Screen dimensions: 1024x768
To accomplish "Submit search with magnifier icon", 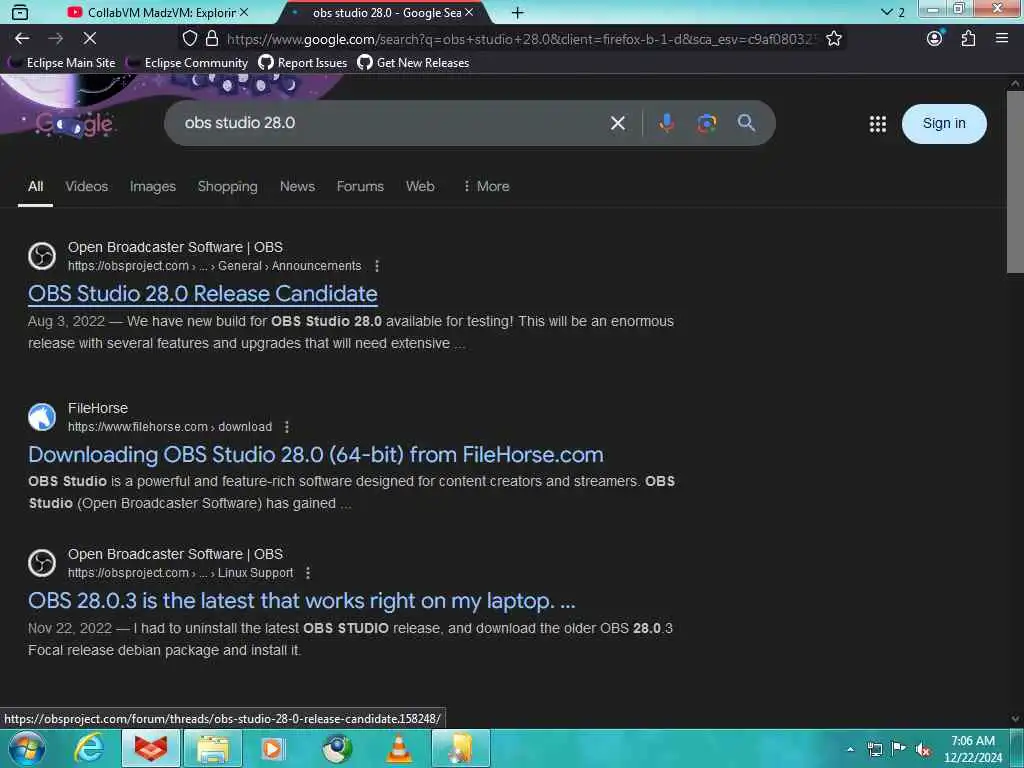I will 746,123.
